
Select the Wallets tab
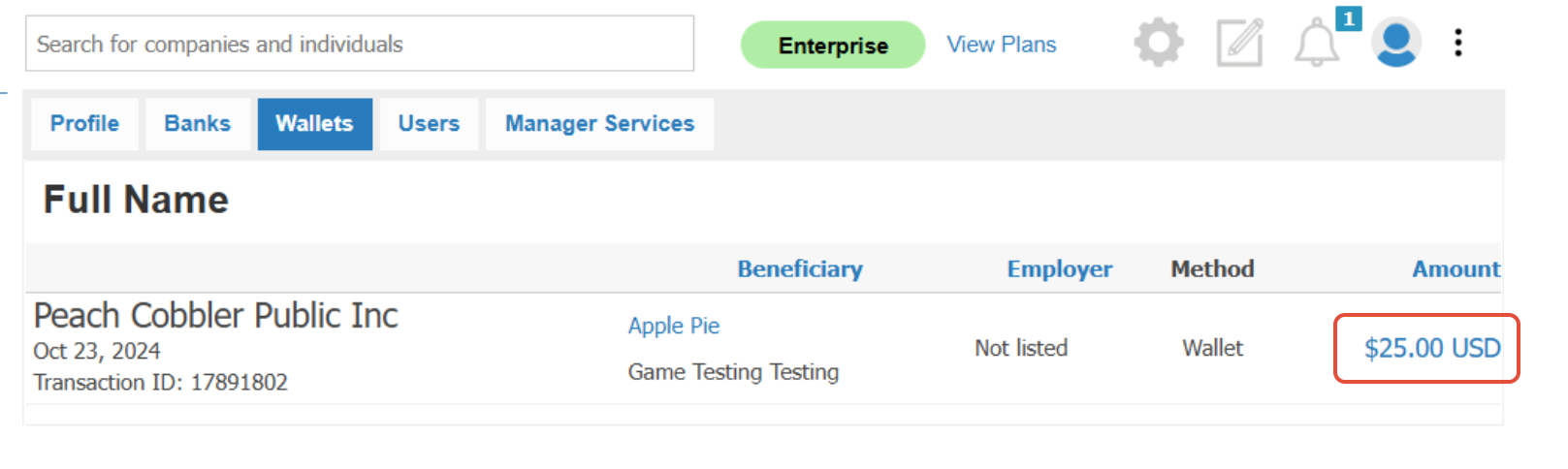(x=314, y=124)
